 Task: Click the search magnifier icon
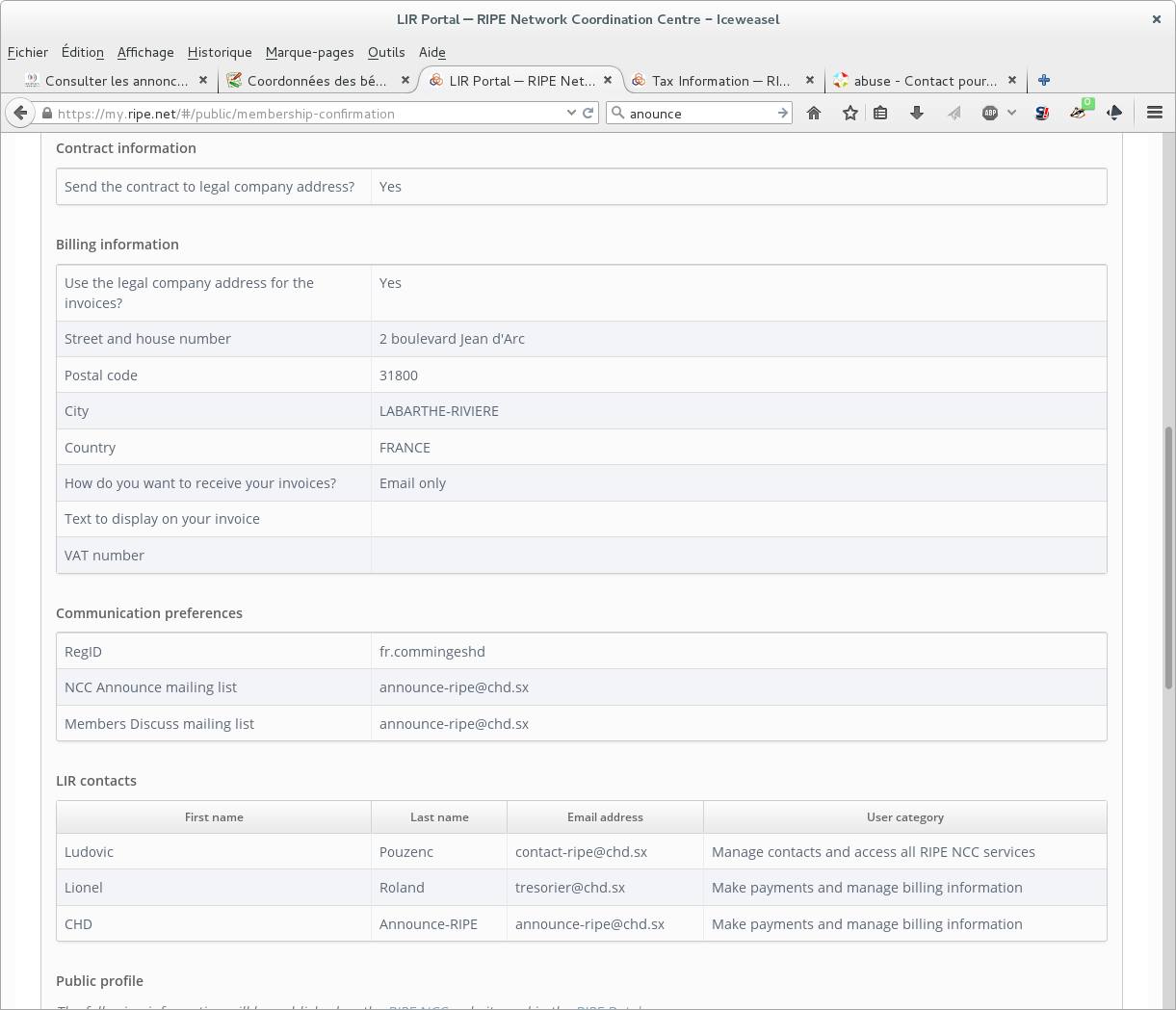(618, 113)
